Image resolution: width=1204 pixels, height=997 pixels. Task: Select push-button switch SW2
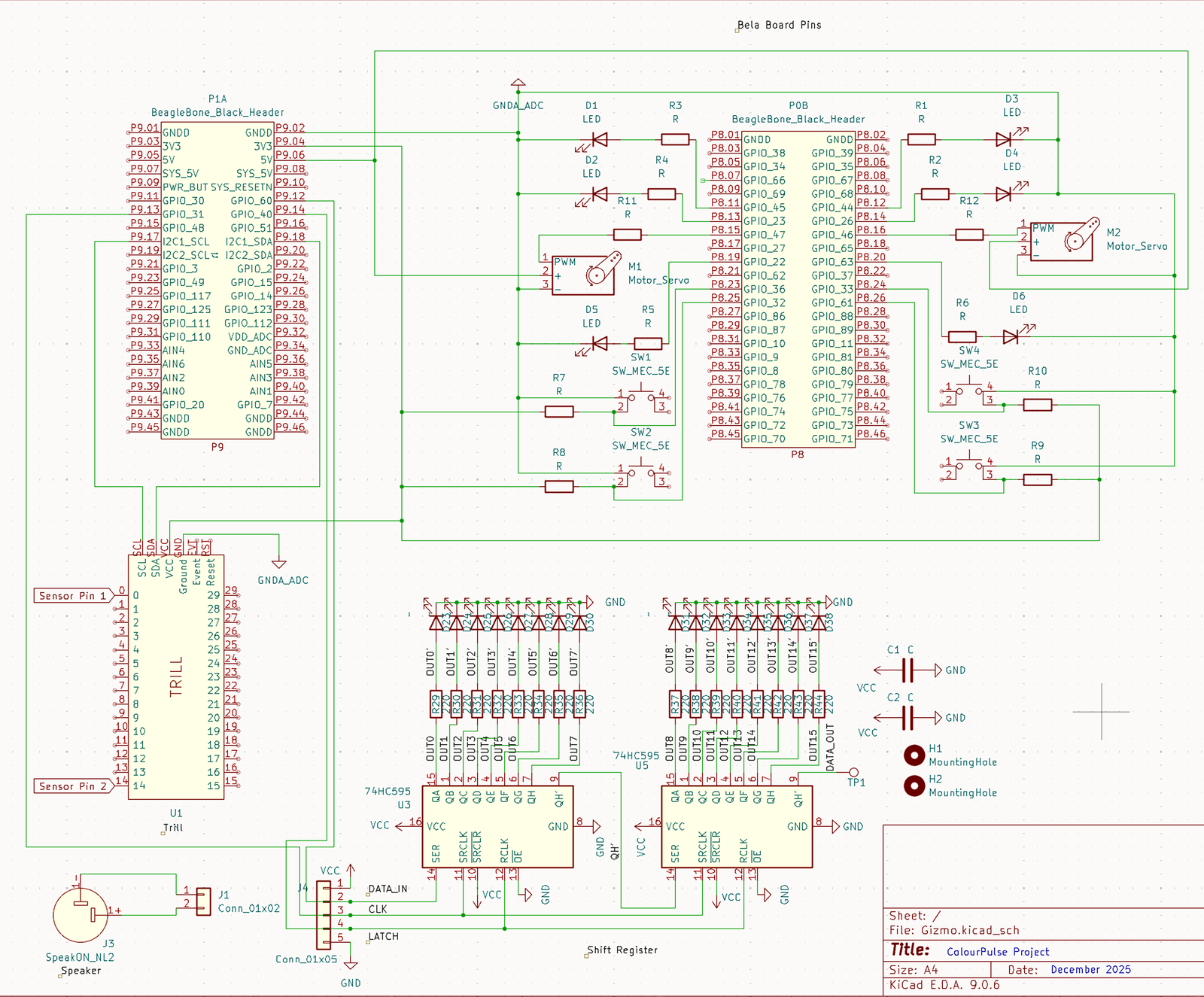[x=641, y=473]
